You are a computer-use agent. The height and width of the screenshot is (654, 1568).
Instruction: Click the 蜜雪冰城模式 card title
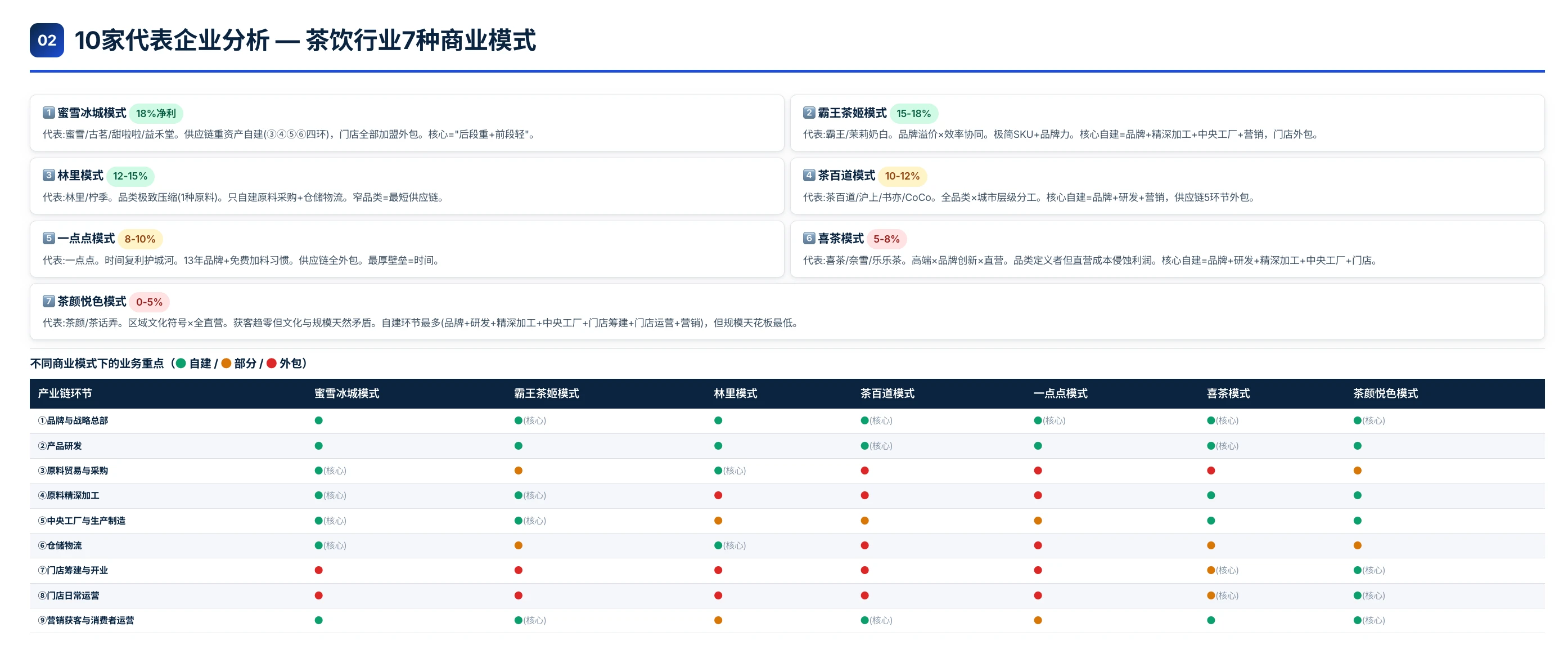[92, 113]
